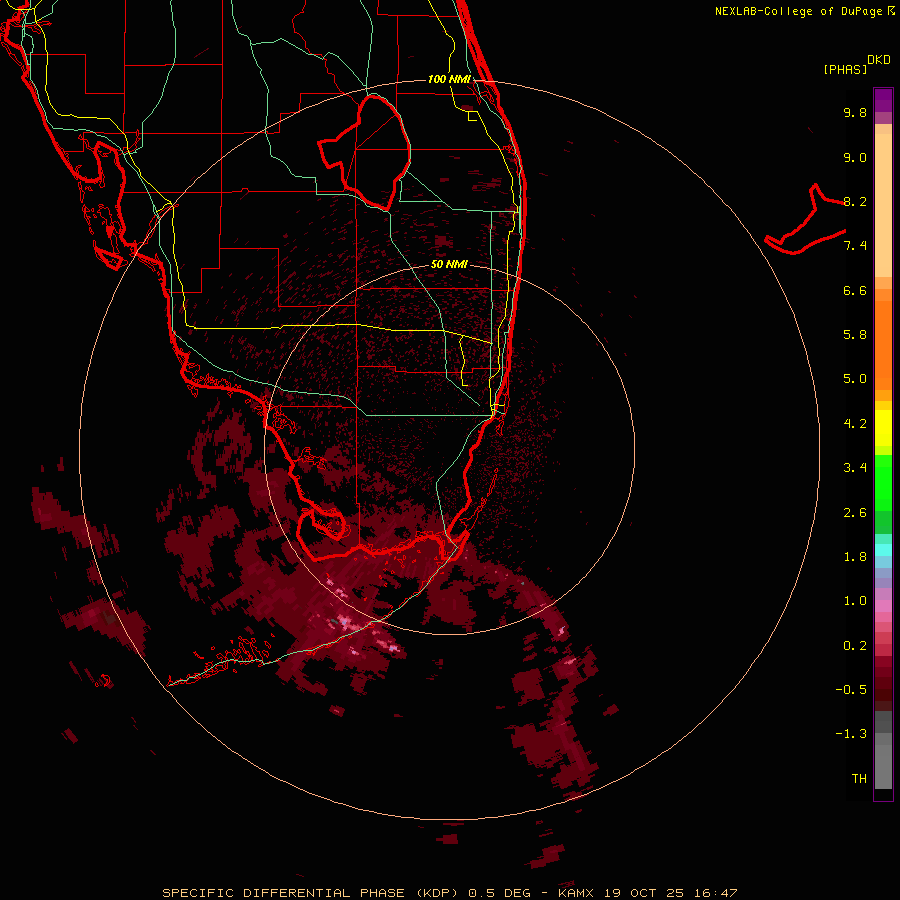This screenshot has width=900, height=900.
Task: Click the 6.6 scale value
Action: (855, 290)
